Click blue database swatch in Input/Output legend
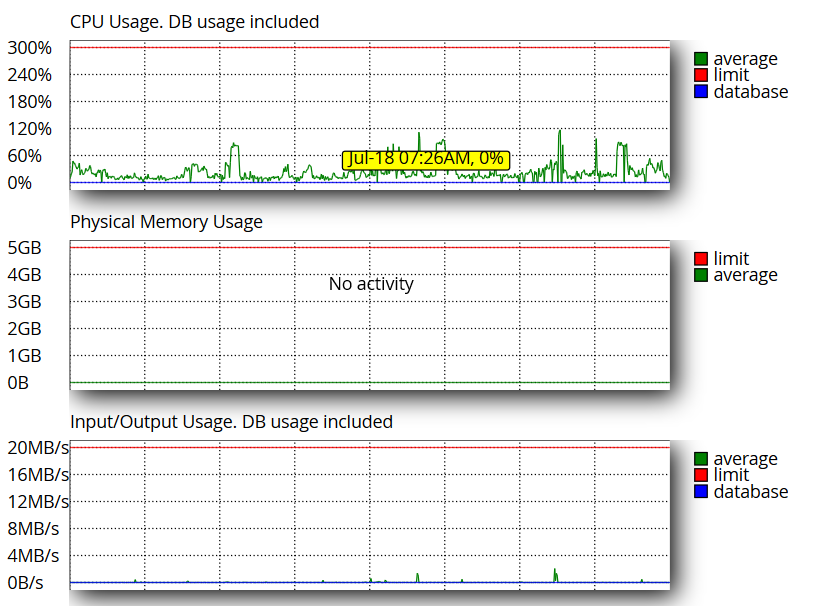Screen dimensions: 817x606 [701, 492]
